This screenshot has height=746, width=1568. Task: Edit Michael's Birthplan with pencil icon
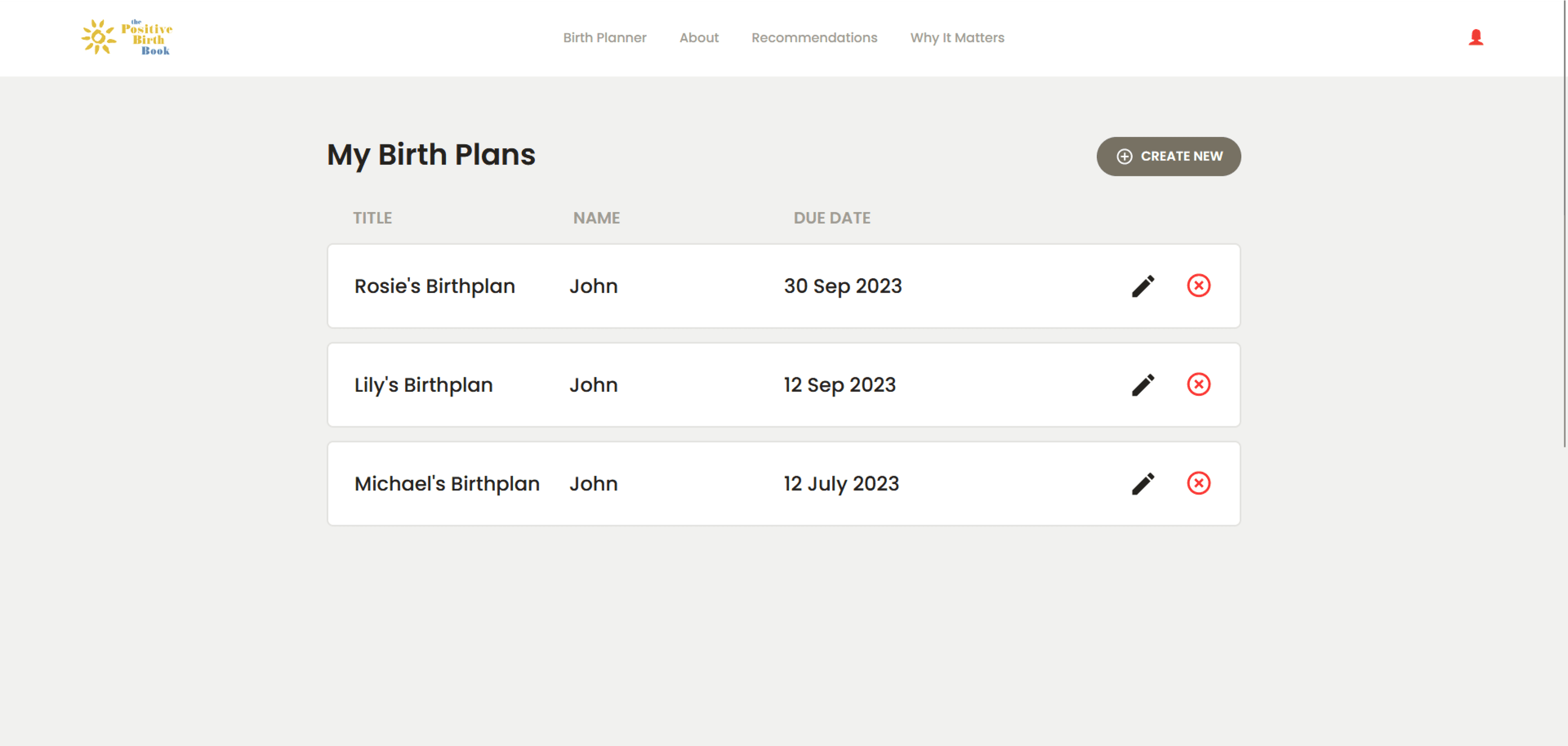click(1143, 484)
